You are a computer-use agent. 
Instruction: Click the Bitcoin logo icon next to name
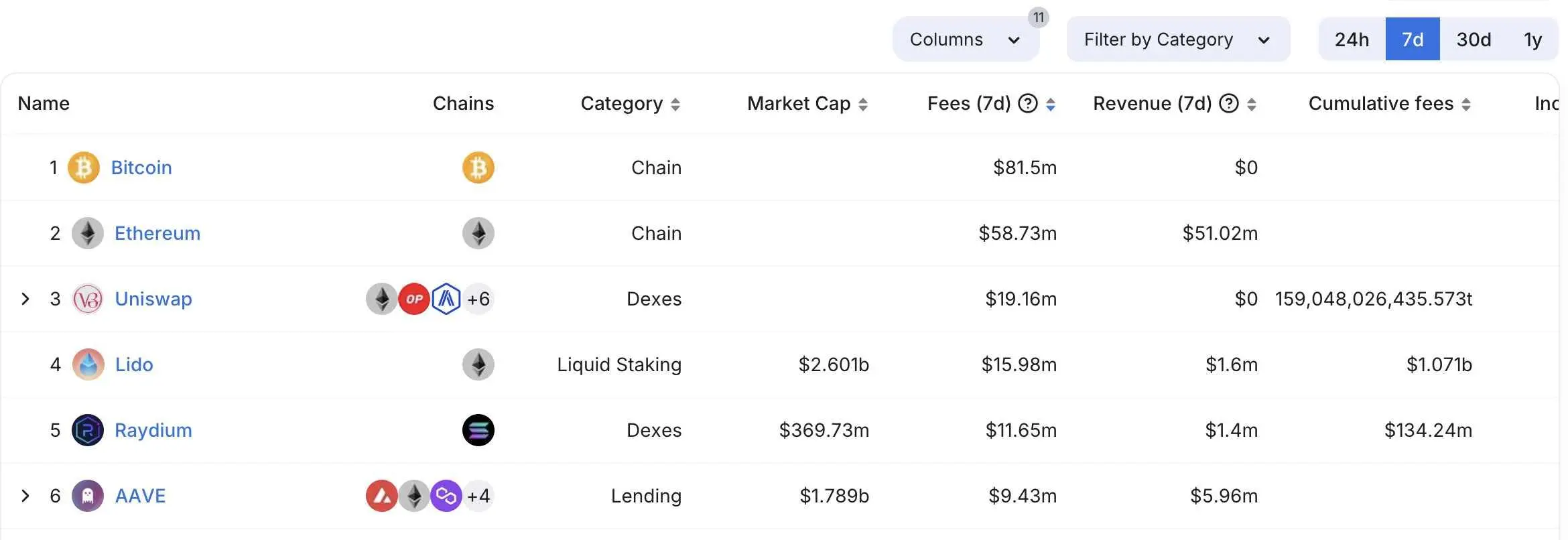tap(84, 167)
